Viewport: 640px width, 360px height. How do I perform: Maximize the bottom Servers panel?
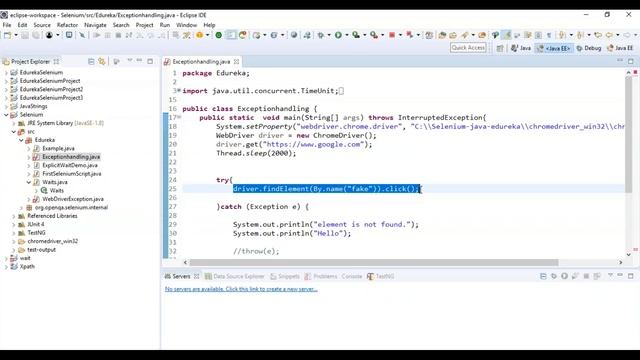(x=631, y=276)
